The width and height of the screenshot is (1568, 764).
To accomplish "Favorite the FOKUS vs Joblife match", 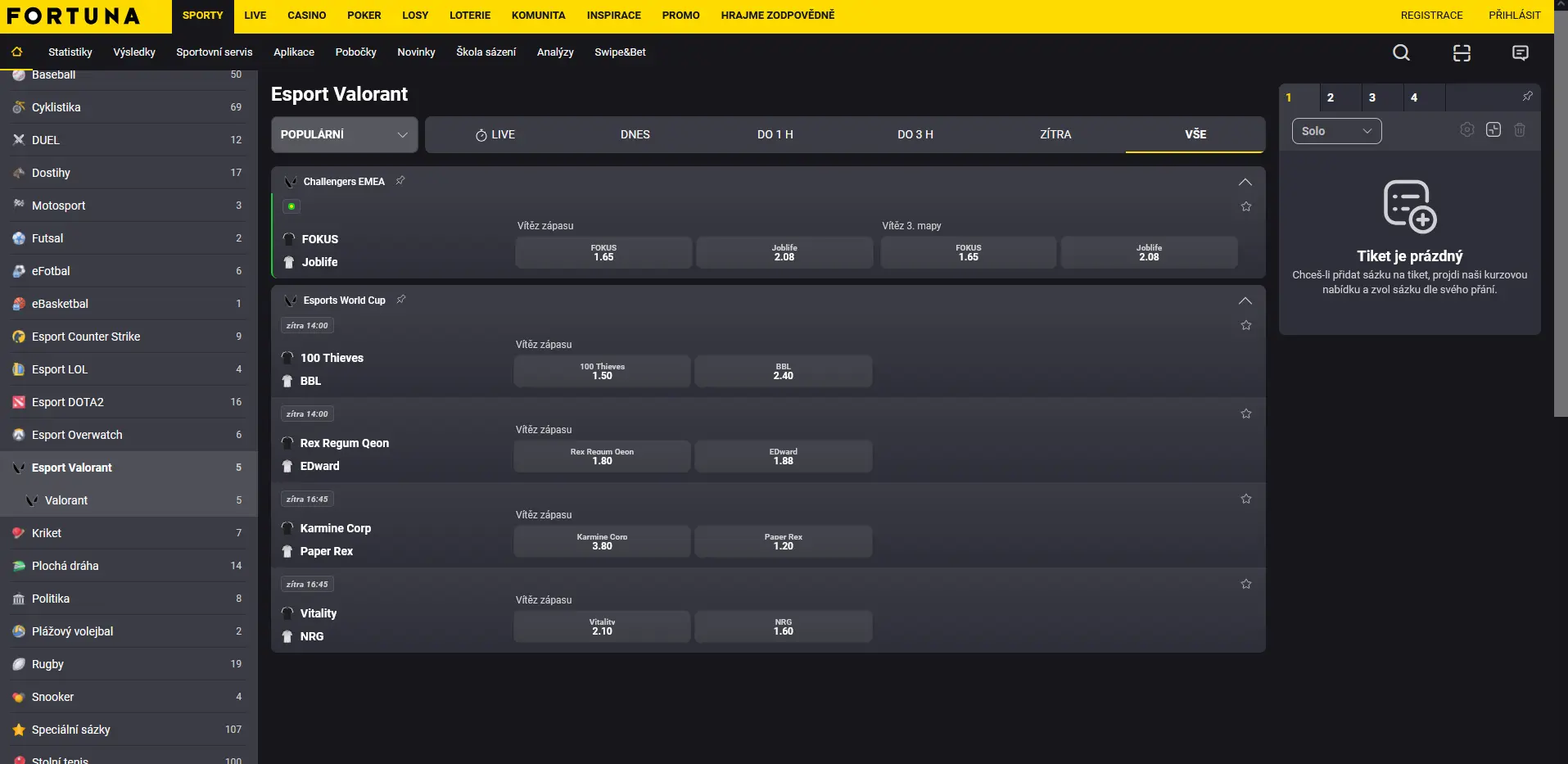I will coord(1246,206).
